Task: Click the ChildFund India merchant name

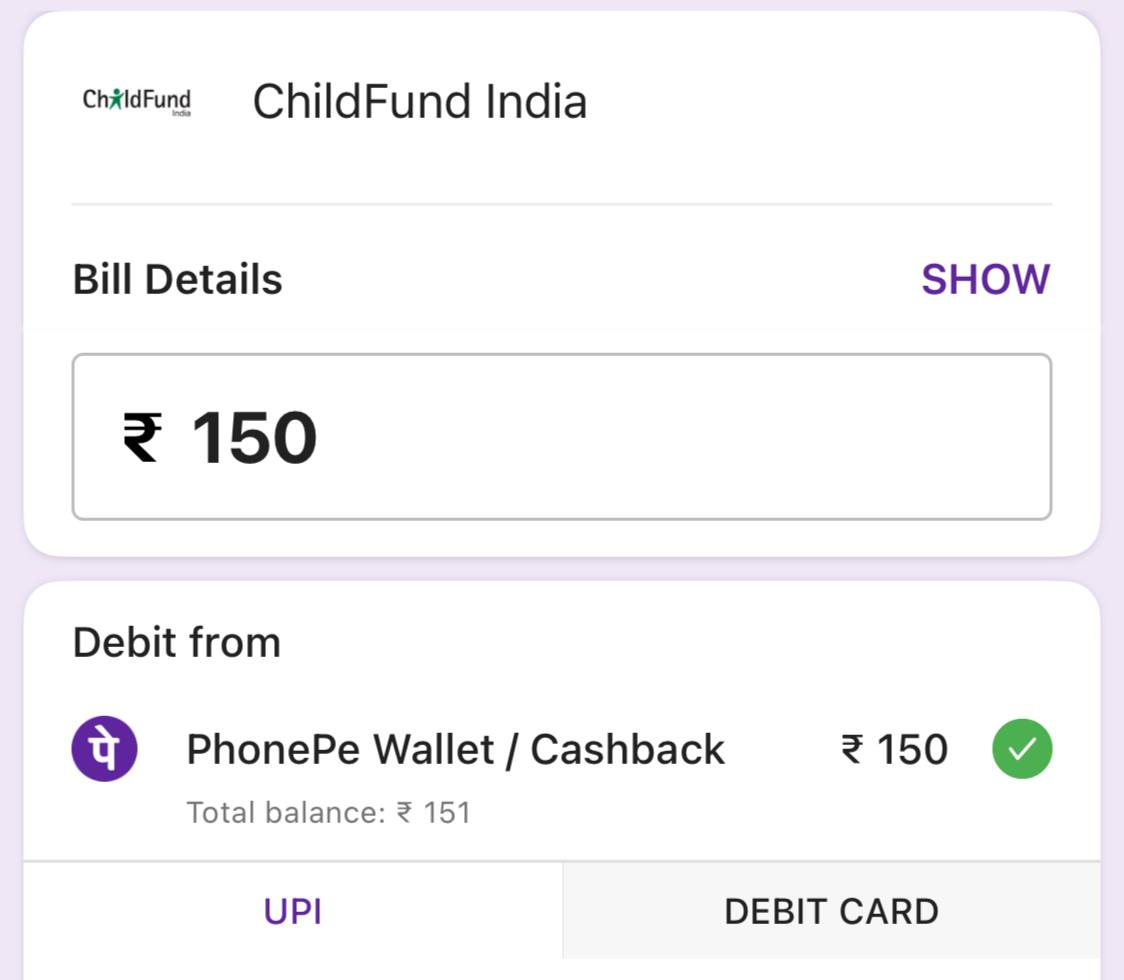Action: 419,102
